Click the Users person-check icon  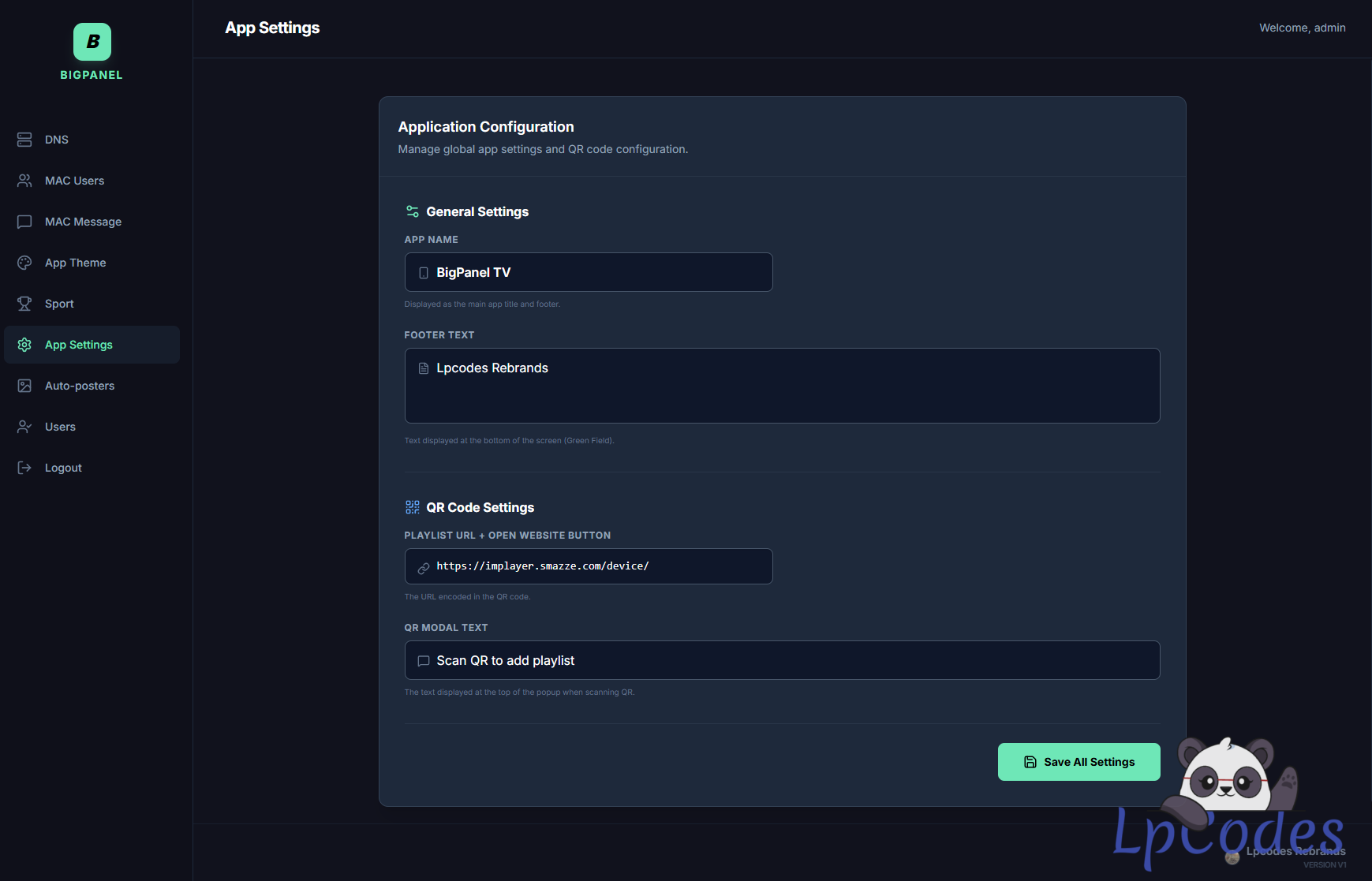tap(24, 427)
